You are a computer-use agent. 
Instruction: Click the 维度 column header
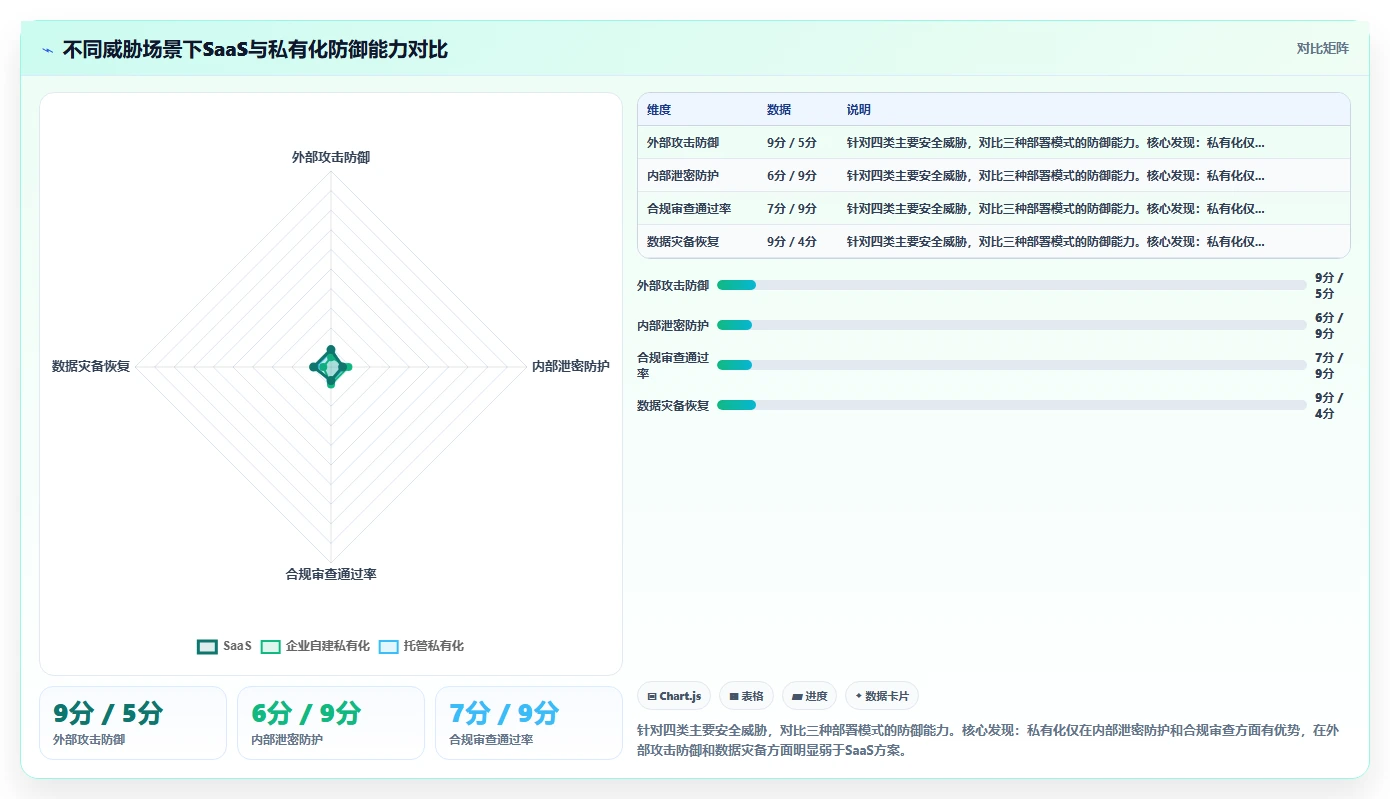click(659, 109)
